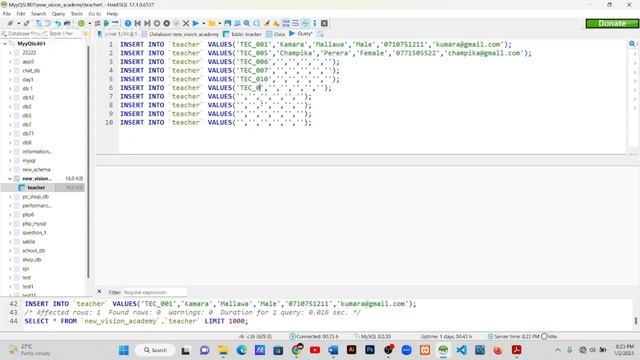The height and width of the screenshot is (360, 640).
Task: Close the log filter with the X icon
Action: coord(99,291)
